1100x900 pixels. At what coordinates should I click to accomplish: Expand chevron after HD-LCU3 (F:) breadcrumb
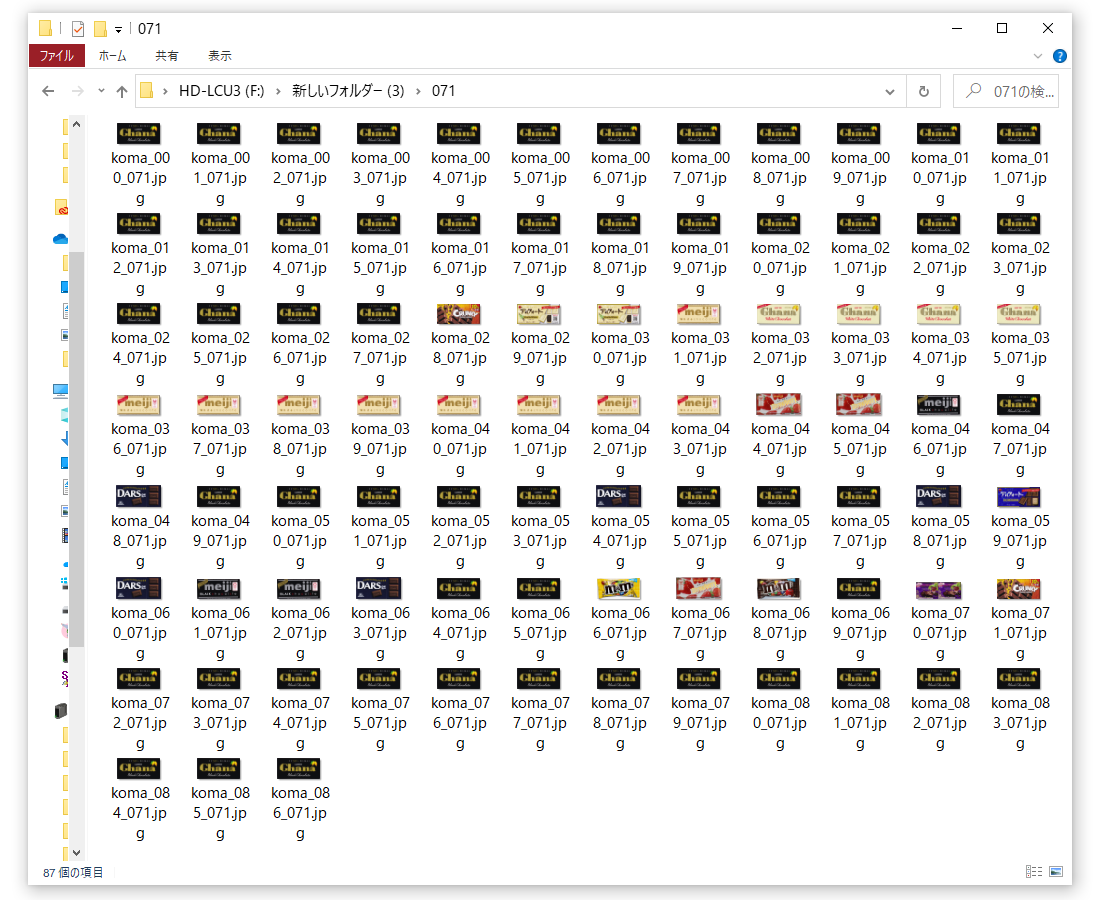click(x=279, y=91)
